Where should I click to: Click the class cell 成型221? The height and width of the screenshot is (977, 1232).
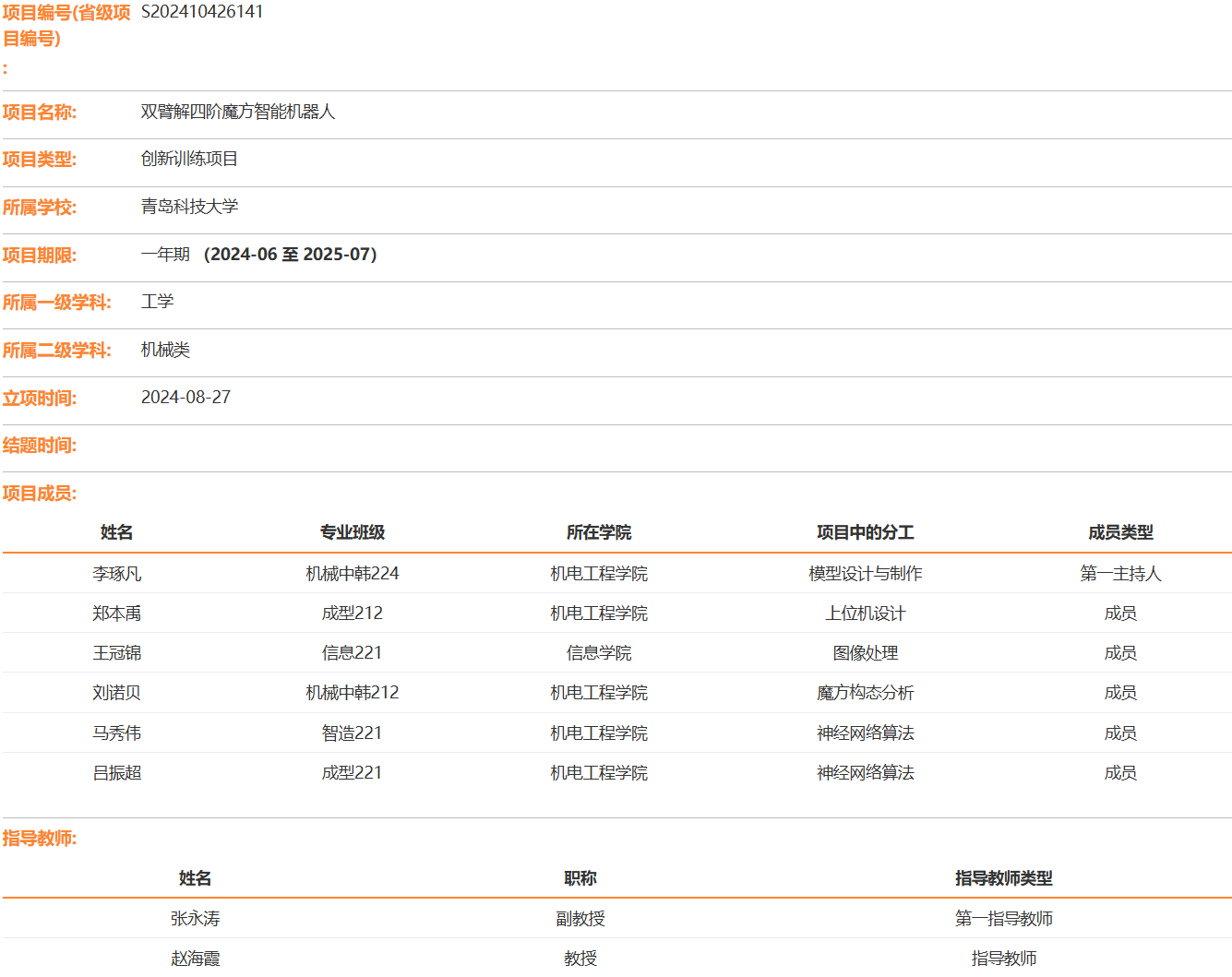tap(352, 773)
